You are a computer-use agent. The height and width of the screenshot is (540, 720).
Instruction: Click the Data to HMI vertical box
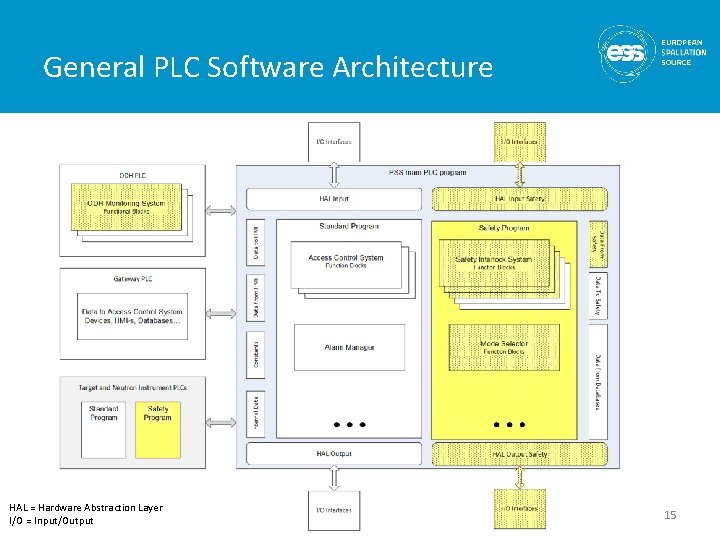pyautogui.click(x=256, y=243)
